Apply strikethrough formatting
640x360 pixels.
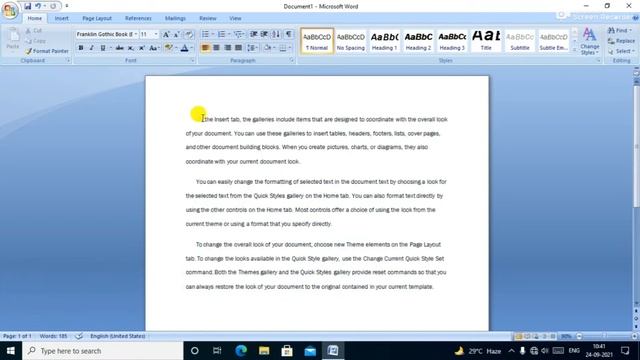pos(120,48)
